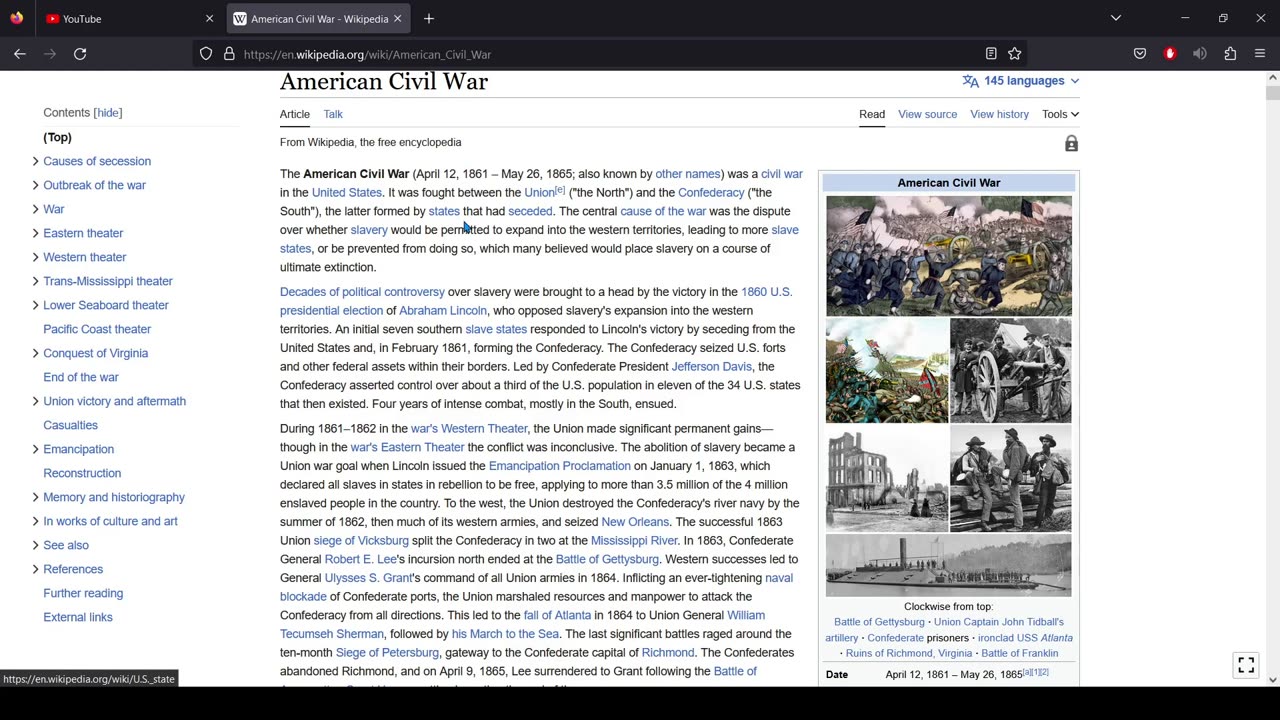Go to External links section
1280x720 pixels.
point(78,617)
